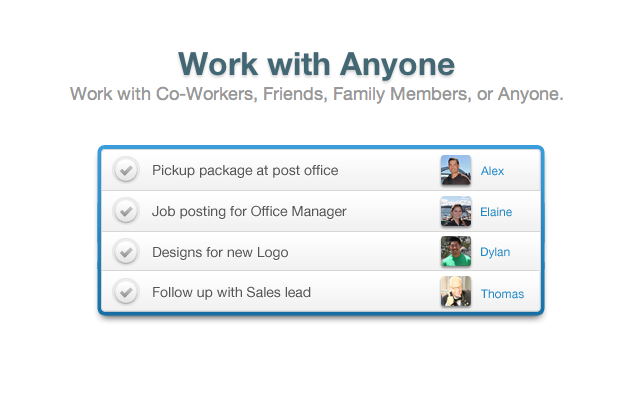Viewport: 640px width, 400px height.
Task: Open the Designs for new Logo task
Action: click(x=220, y=252)
